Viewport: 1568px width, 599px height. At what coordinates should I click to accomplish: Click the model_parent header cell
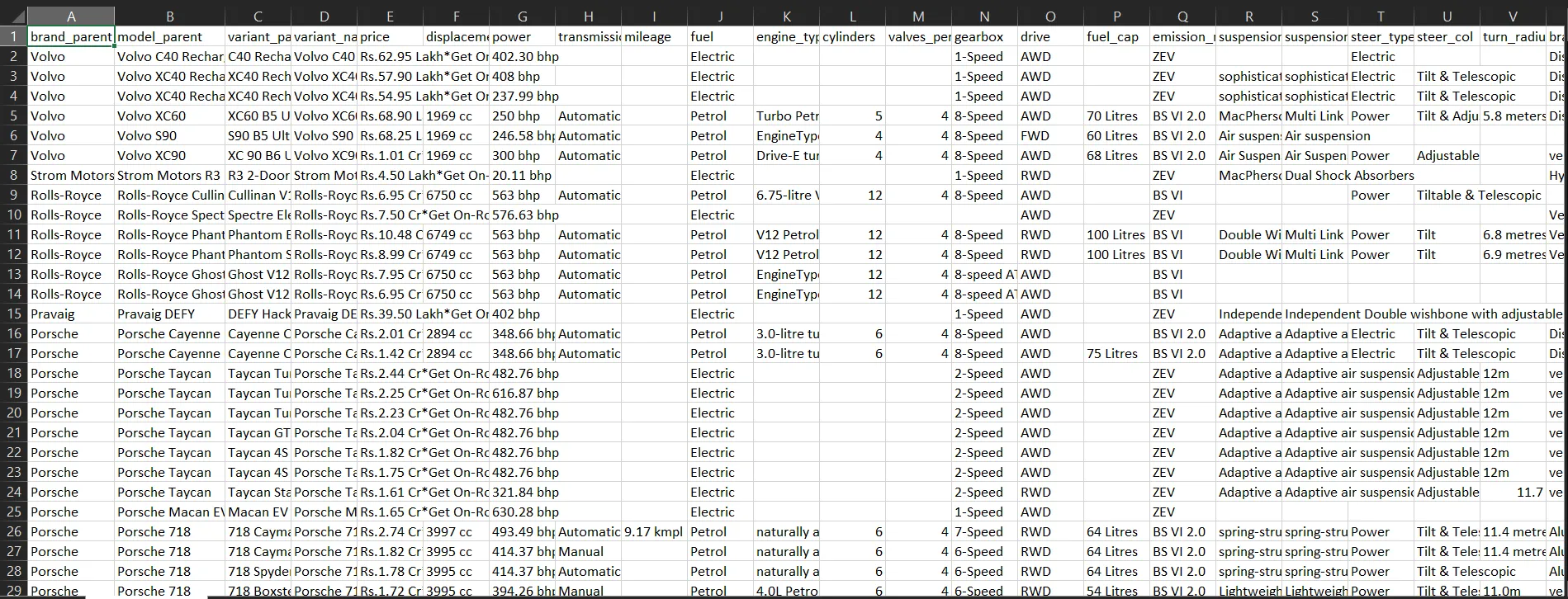(x=169, y=36)
